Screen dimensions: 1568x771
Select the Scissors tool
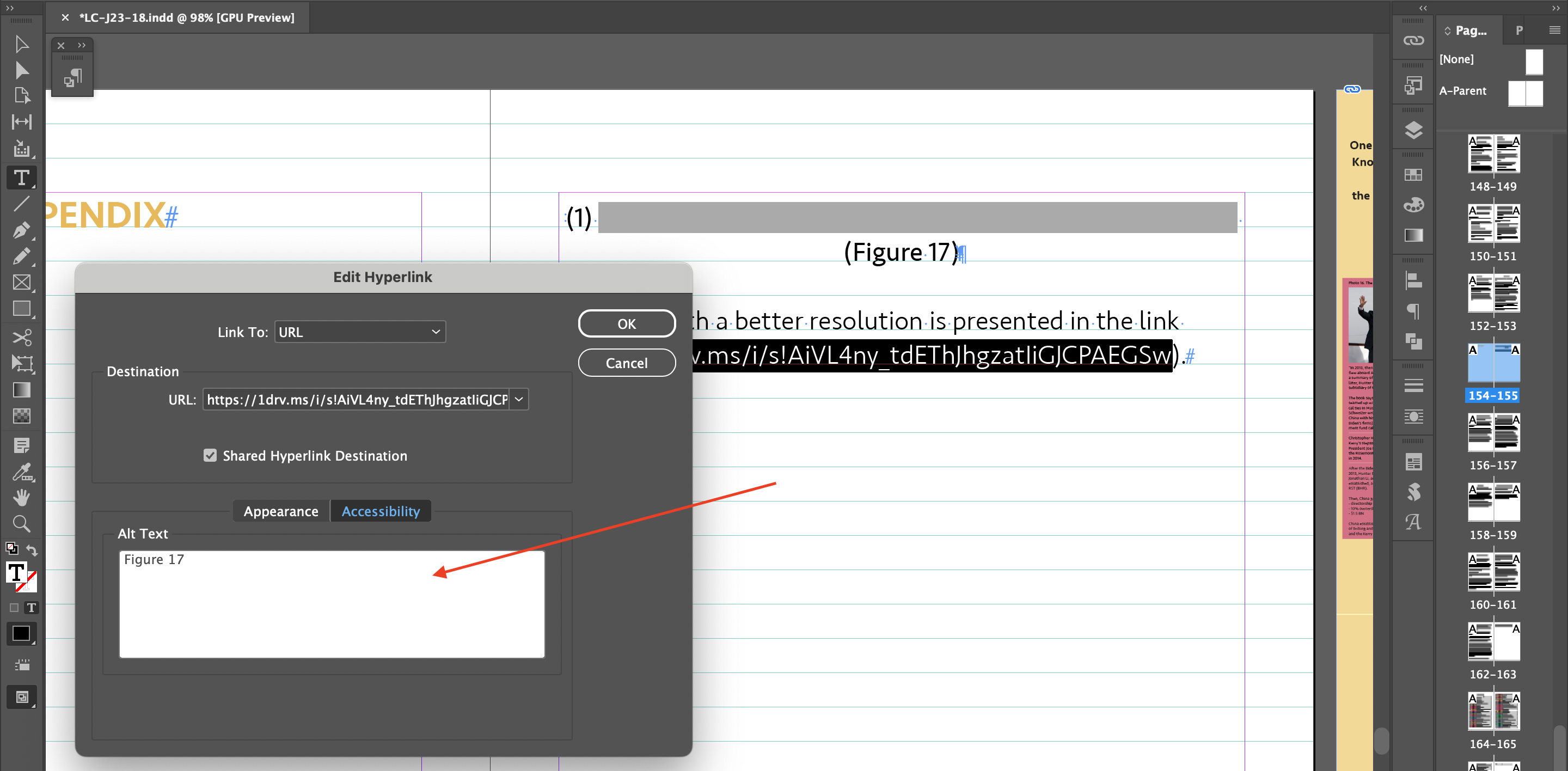pos(22,337)
